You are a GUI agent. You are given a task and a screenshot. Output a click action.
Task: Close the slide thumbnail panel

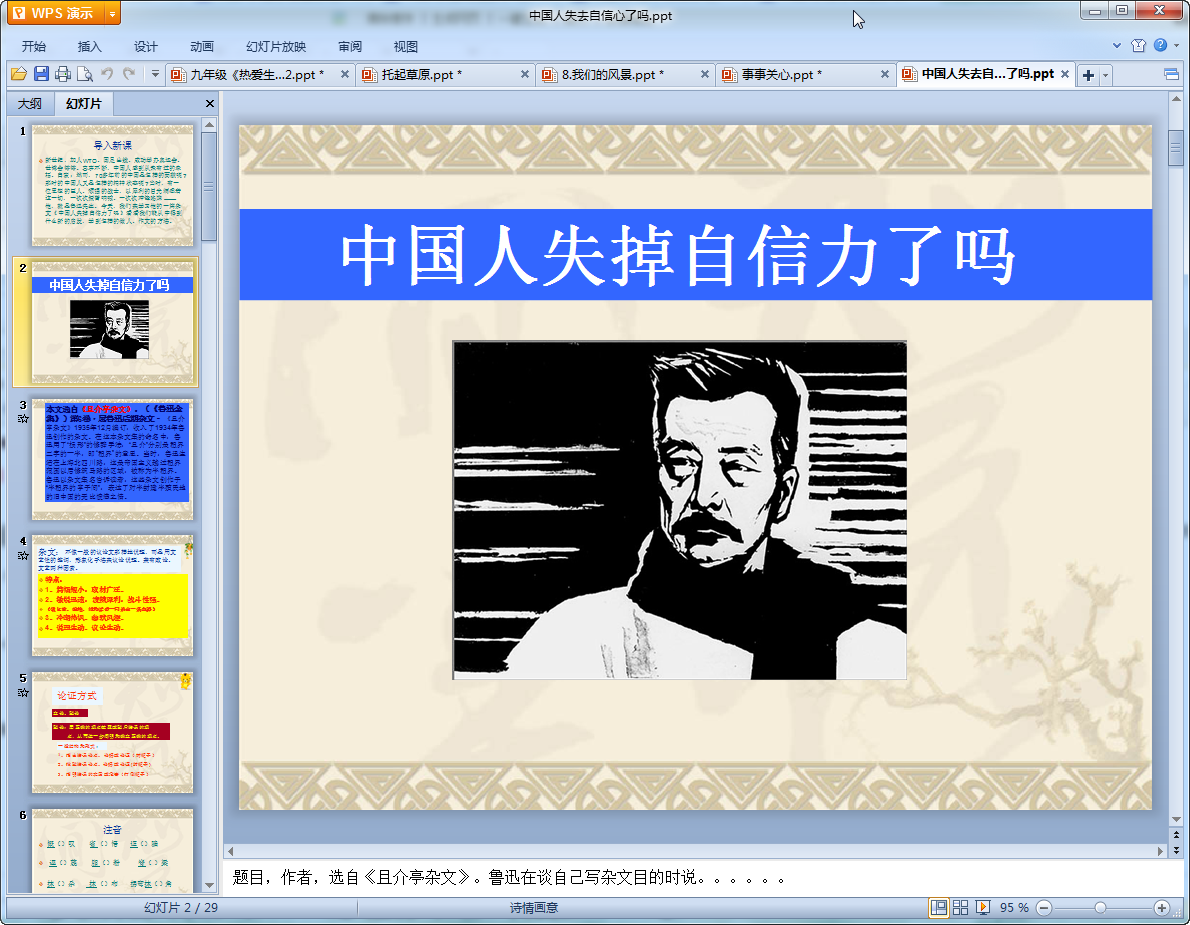click(209, 103)
